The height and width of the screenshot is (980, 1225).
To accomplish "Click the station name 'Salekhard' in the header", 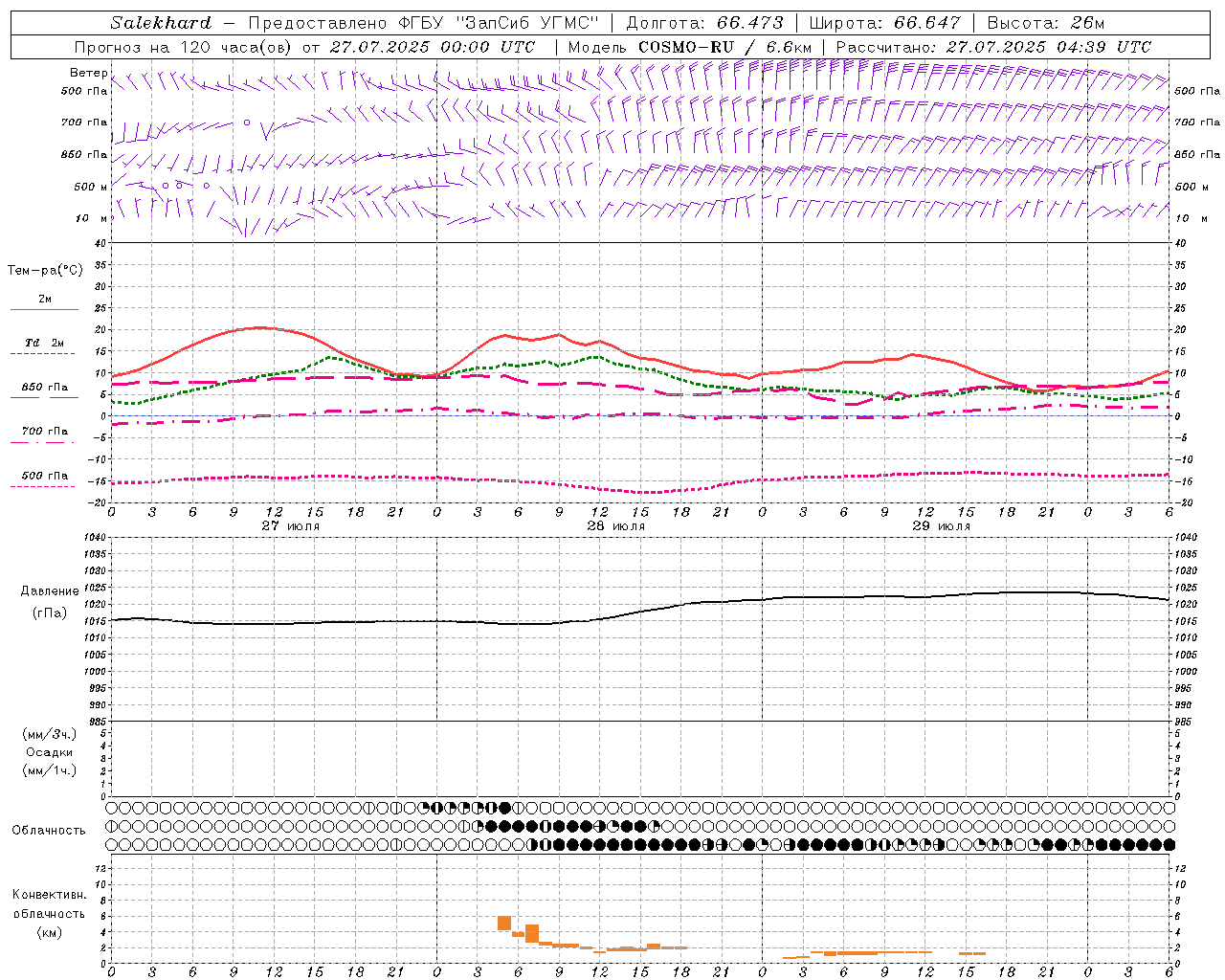I will coord(161,23).
